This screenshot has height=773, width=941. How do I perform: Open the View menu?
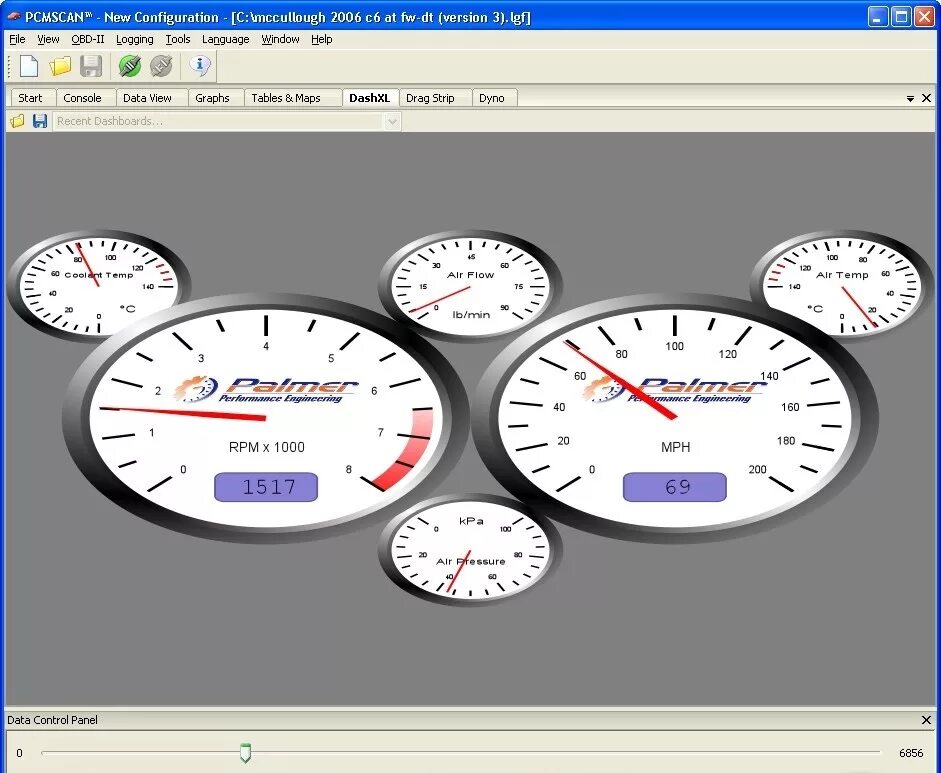[48, 39]
